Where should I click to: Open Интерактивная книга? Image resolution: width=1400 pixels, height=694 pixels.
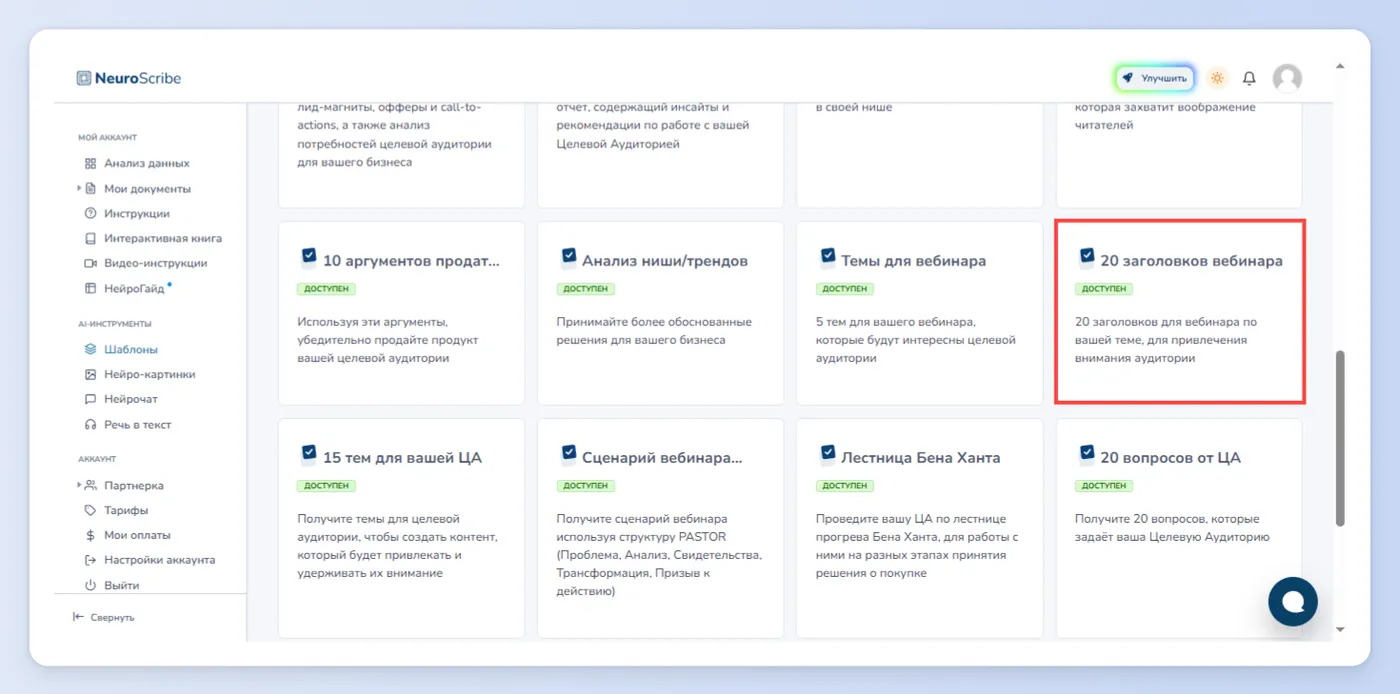pyautogui.click(x=163, y=238)
